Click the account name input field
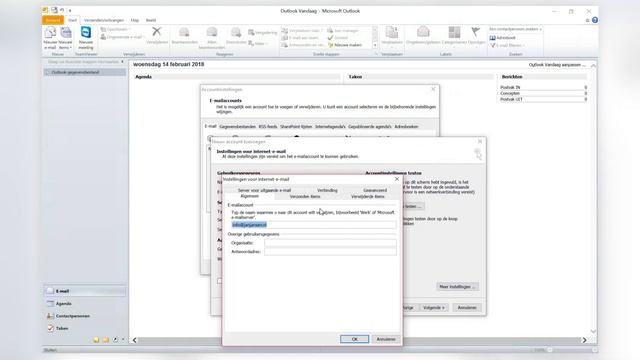The image size is (640, 360). tap(313, 225)
